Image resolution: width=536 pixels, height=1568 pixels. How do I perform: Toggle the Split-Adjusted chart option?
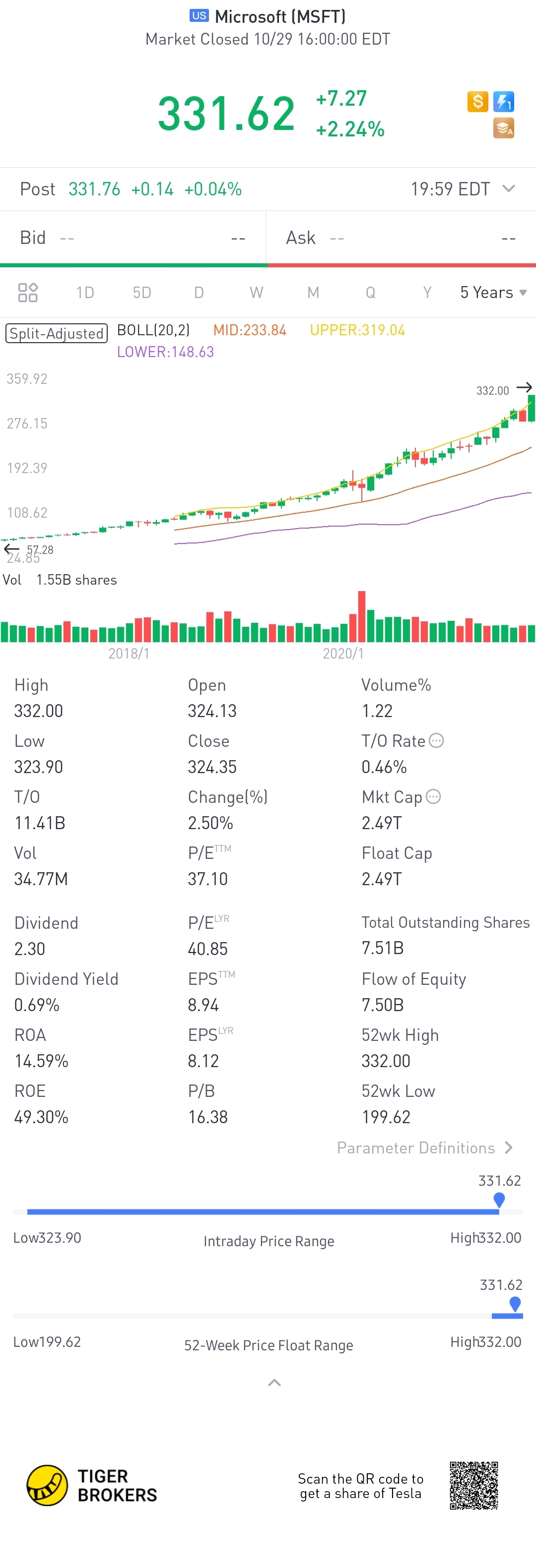(x=57, y=333)
